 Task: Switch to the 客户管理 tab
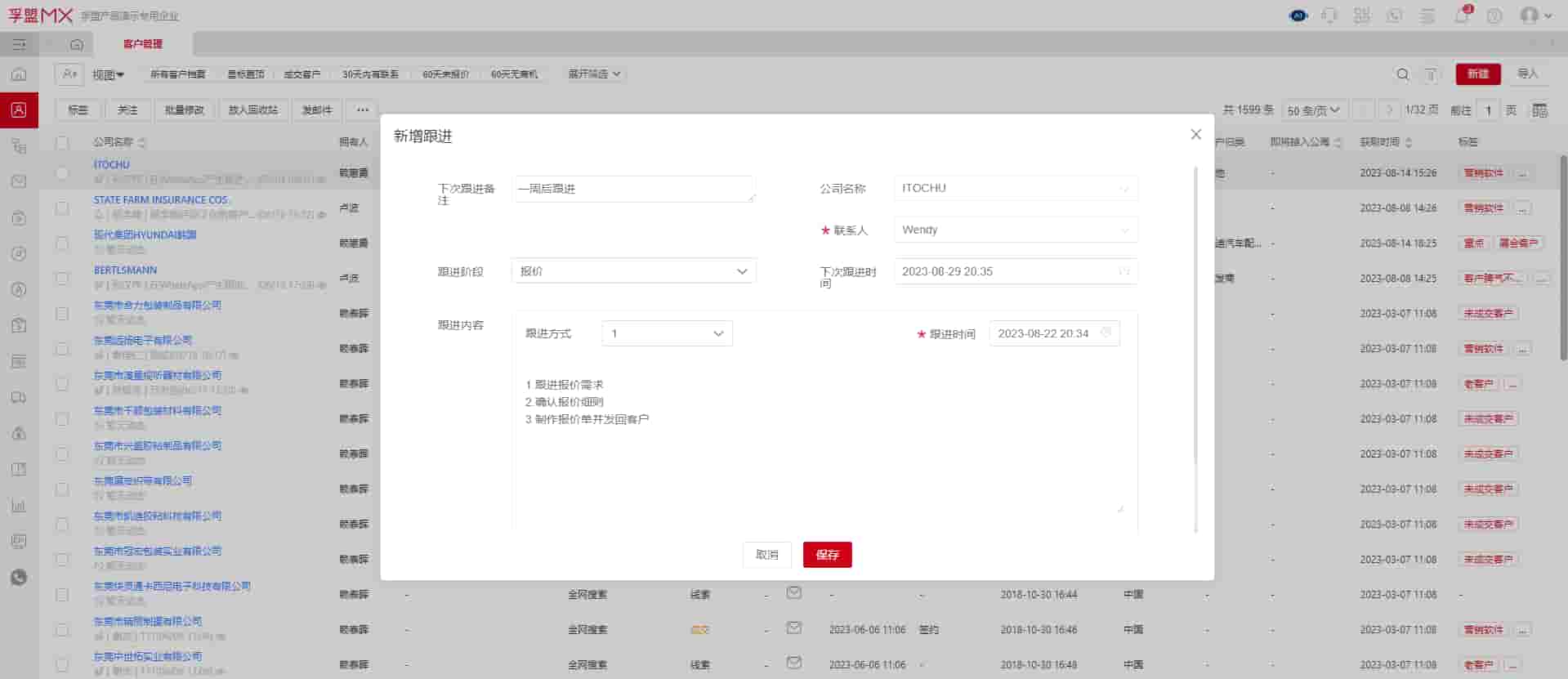(x=143, y=44)
